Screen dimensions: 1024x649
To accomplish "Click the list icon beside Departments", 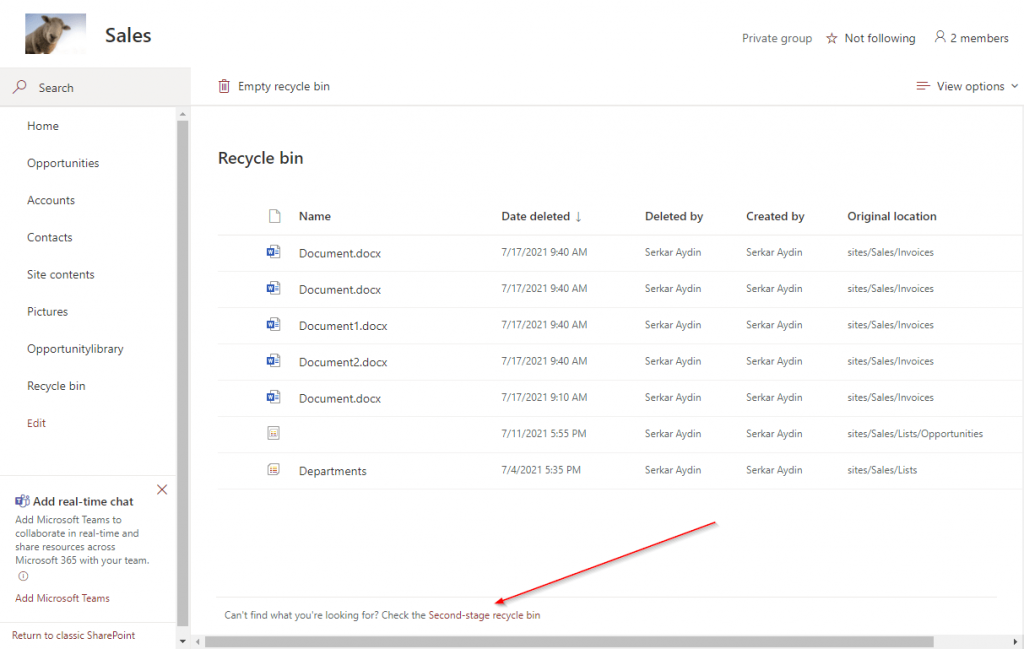I will click(273, 470).
